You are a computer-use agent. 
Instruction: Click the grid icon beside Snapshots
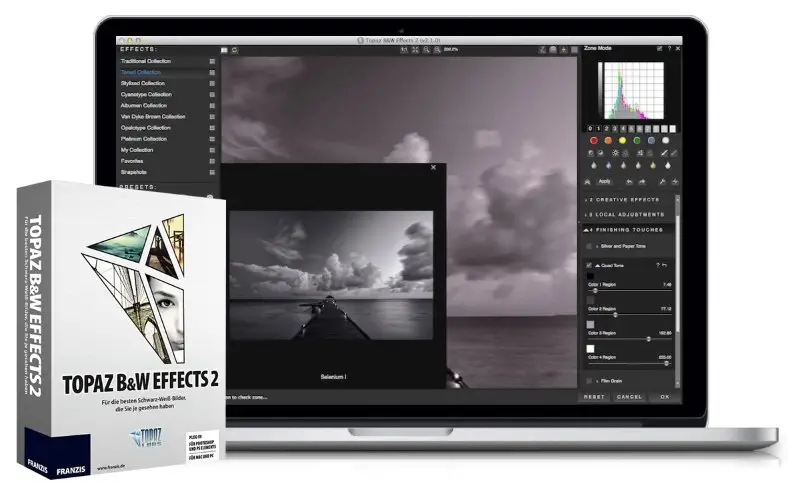(x=212, y=173)
